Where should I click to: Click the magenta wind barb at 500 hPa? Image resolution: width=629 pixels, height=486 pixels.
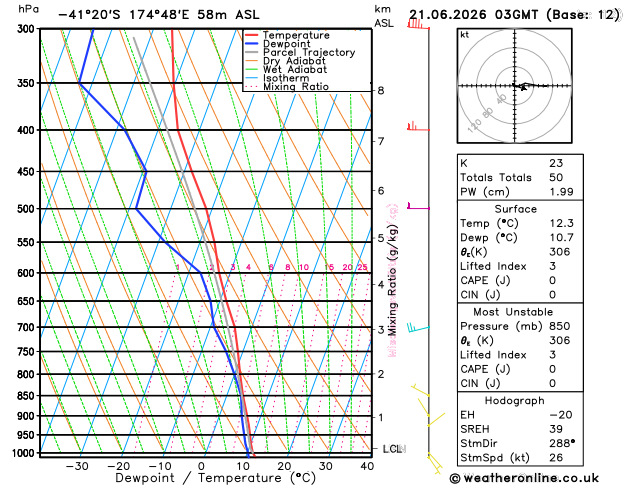click(418, 206)
